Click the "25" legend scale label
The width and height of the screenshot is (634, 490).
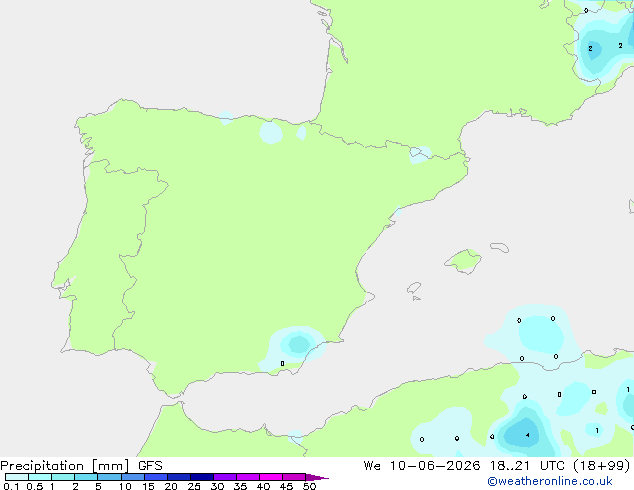click(194, 486)
